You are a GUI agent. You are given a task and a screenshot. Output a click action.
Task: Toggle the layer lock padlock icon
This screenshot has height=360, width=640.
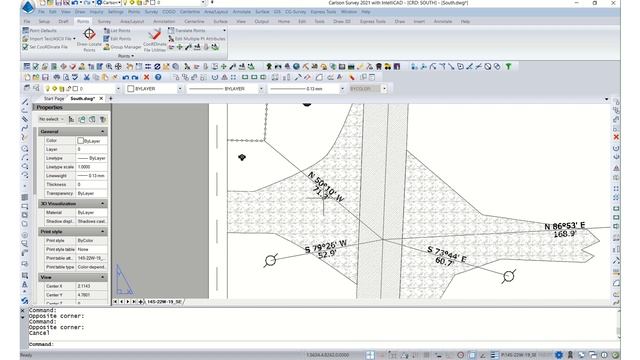(x=68, y=89)
